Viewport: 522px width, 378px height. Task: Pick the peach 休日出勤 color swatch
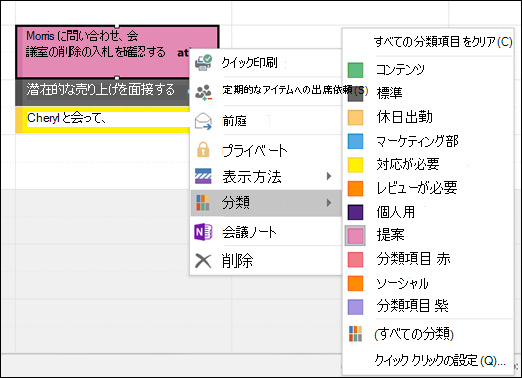(355, 117)
